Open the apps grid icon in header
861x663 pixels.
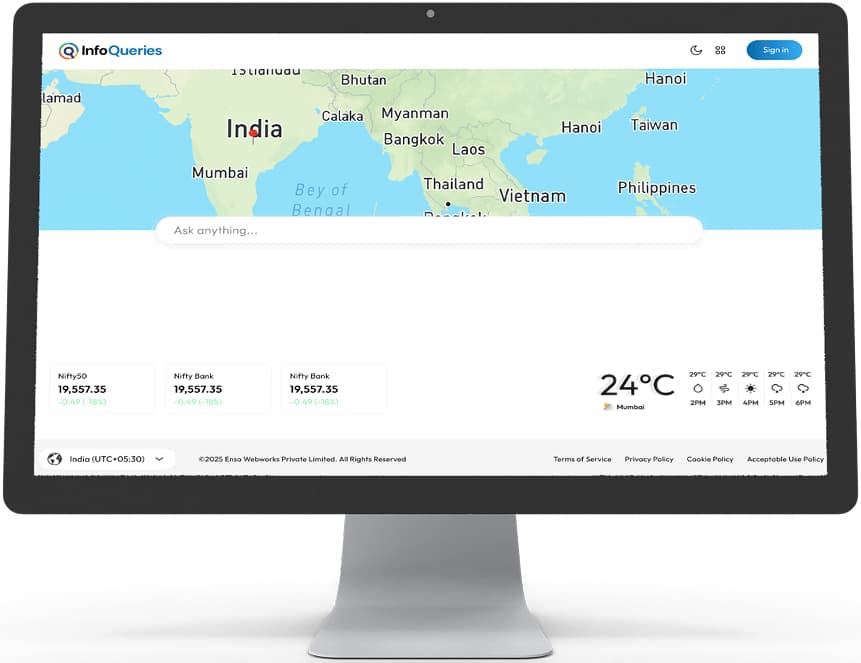coord(720,49)
